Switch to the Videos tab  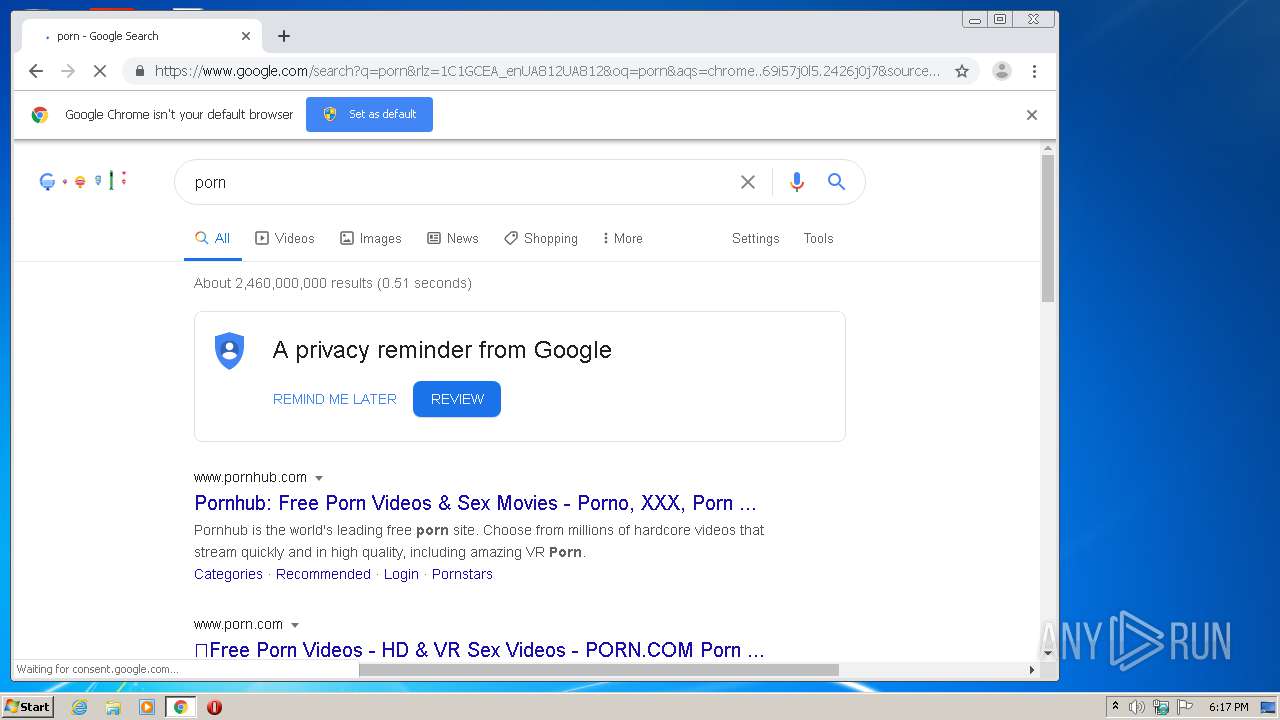pyautogui.click(x=285, y=238)
